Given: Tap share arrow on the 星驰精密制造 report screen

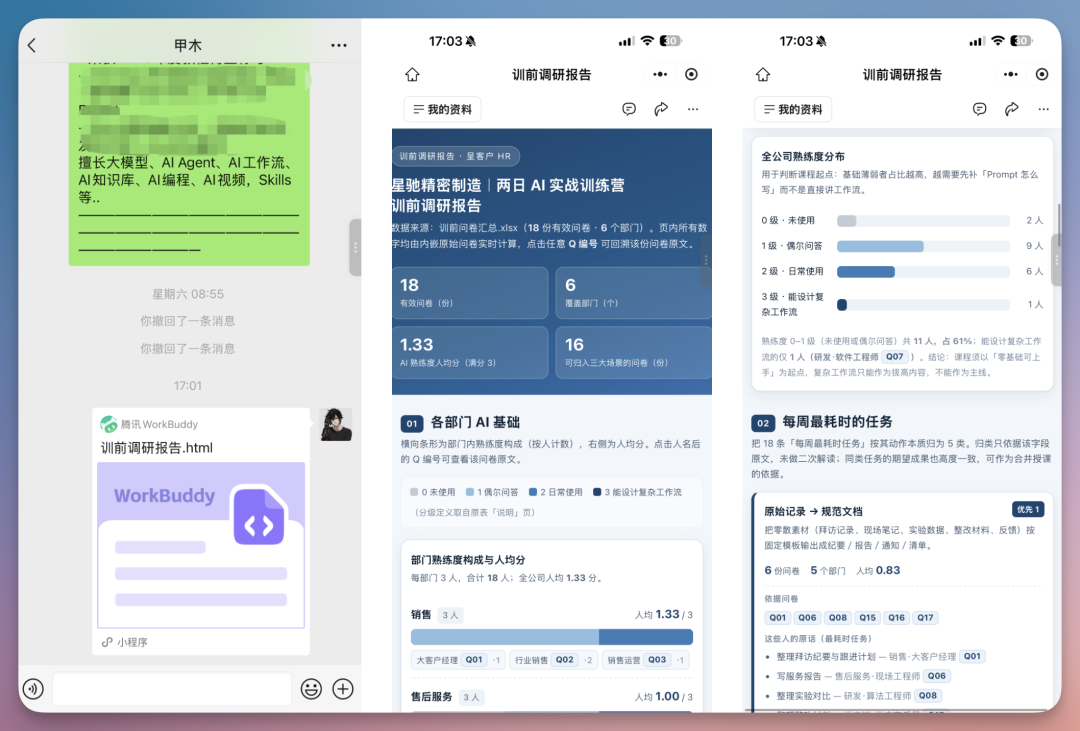Looking at the screenshot, I should tap(661, 109).
